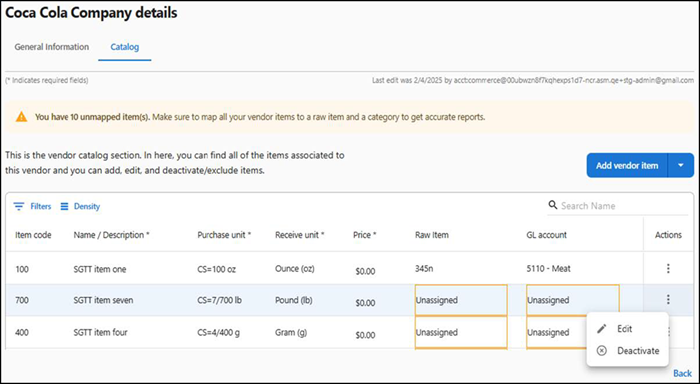Click raw item 345n

tap(425, 269)
